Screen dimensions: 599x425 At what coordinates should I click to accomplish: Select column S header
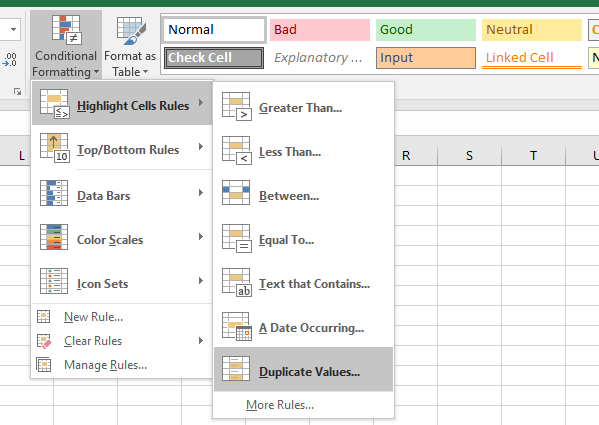469,155
